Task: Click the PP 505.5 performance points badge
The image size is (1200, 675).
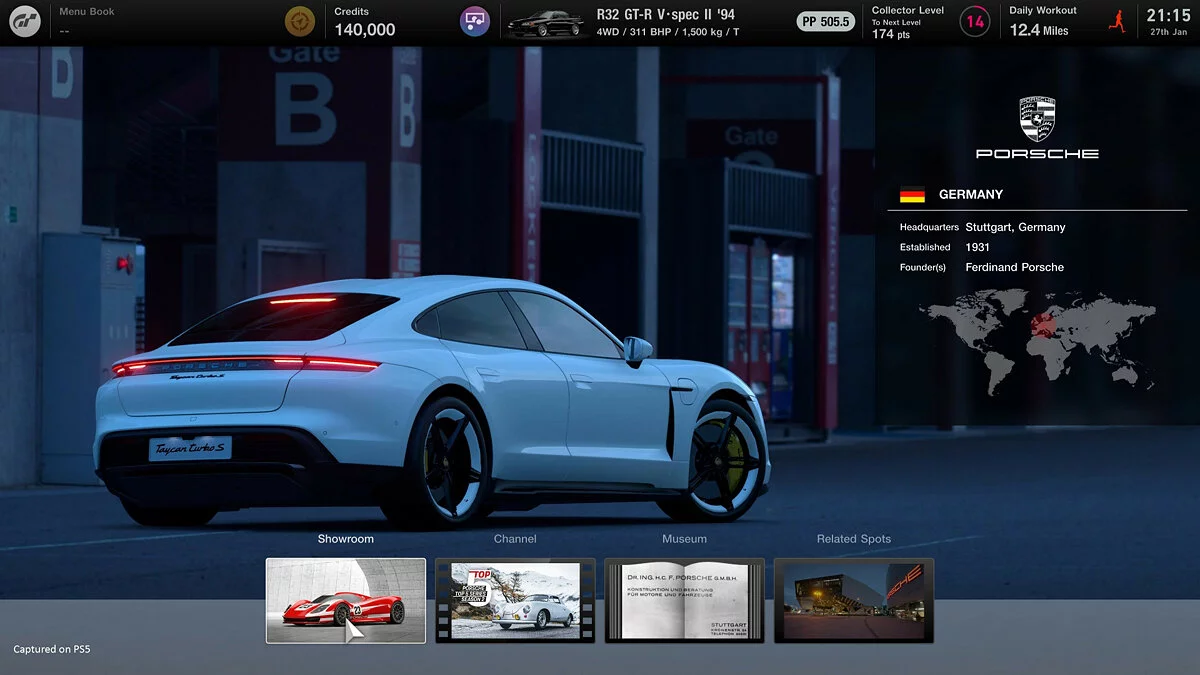Action: [825, 19]
